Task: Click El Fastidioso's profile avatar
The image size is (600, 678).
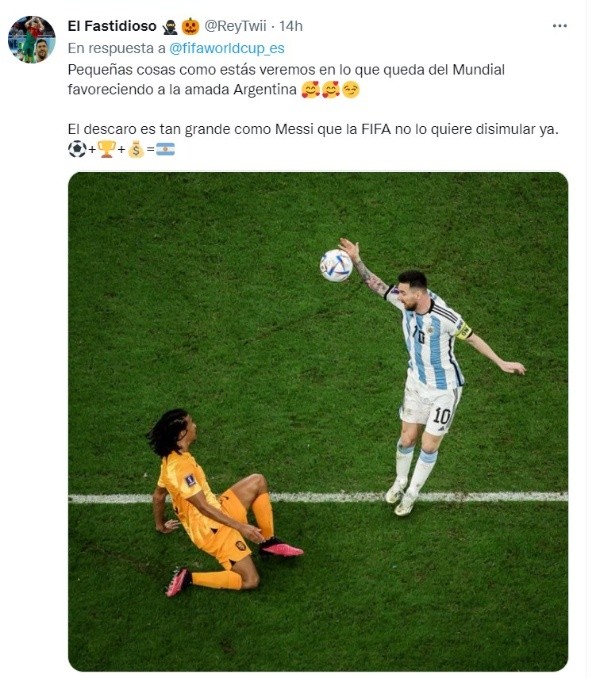Action: click(x=32, y=39)
